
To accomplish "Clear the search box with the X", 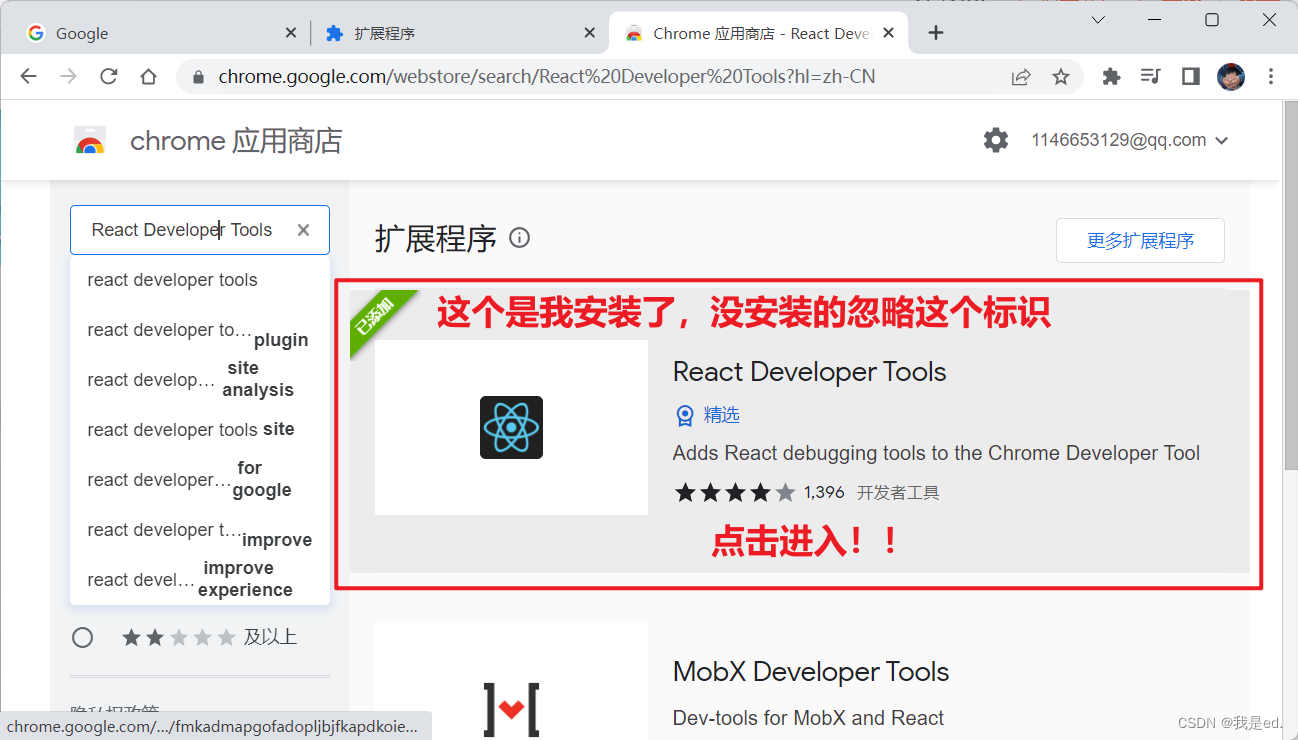I will click(303, 229).
